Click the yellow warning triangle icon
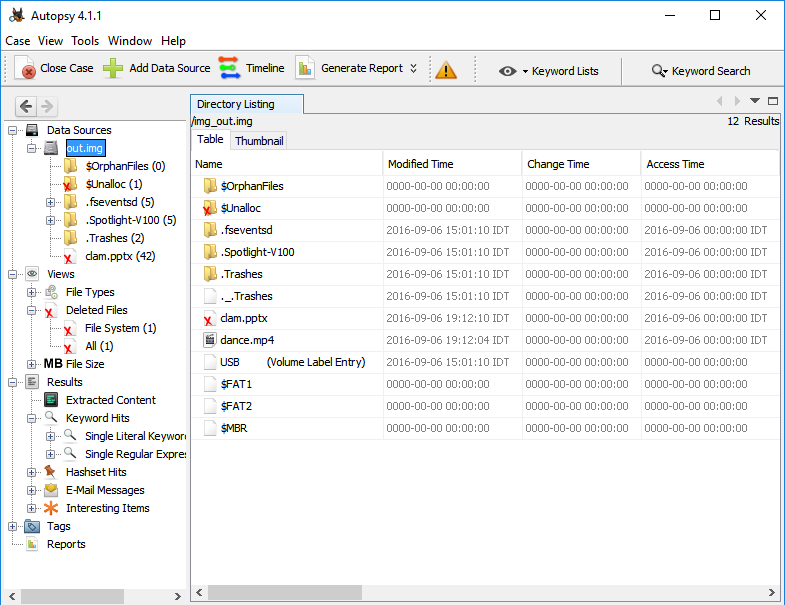Screen dimensions: 785x605 point(446,70)
